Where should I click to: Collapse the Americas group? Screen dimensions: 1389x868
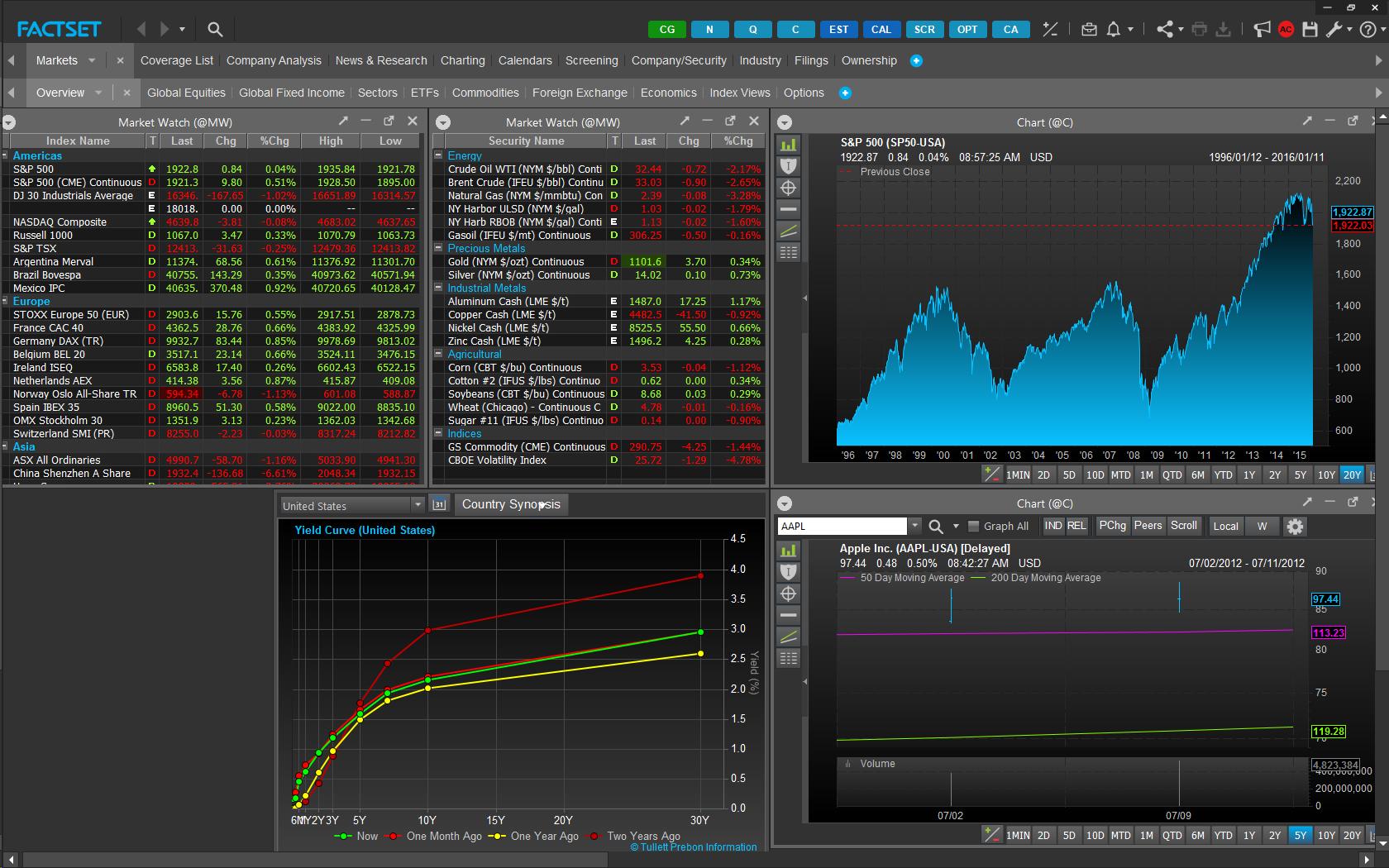5,155
